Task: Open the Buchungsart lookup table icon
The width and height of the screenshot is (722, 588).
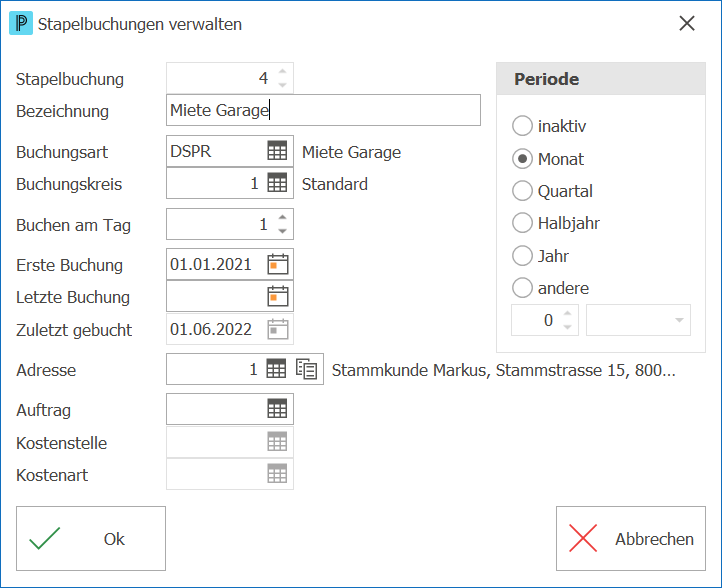Action: click(x=277, y=151)
